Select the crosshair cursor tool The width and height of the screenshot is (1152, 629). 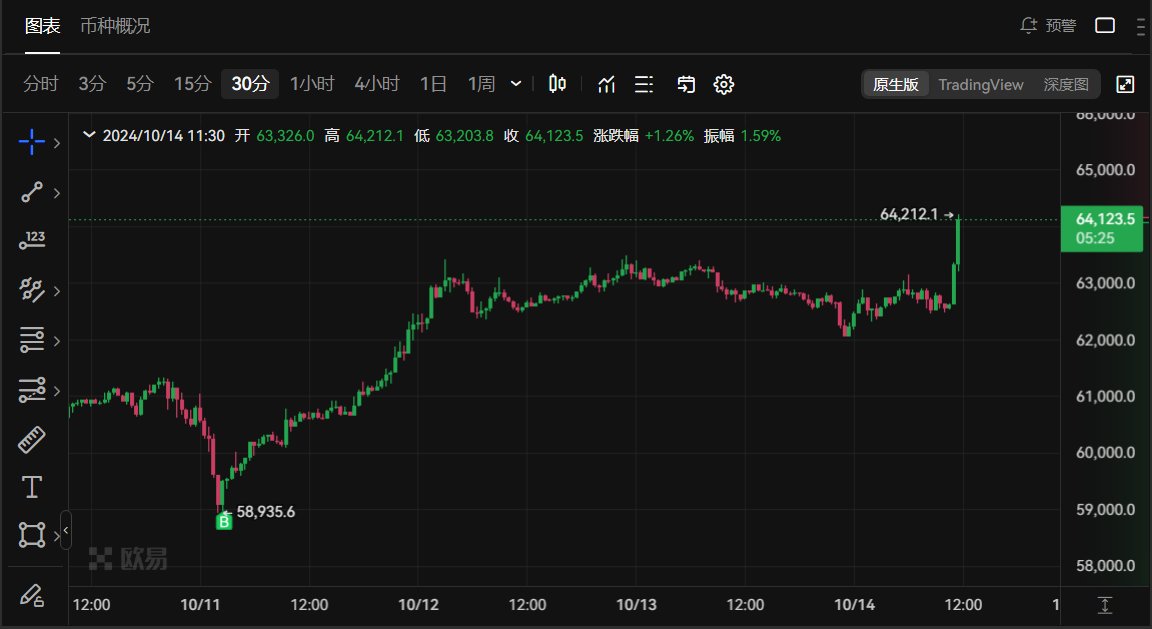coord(32,142)
